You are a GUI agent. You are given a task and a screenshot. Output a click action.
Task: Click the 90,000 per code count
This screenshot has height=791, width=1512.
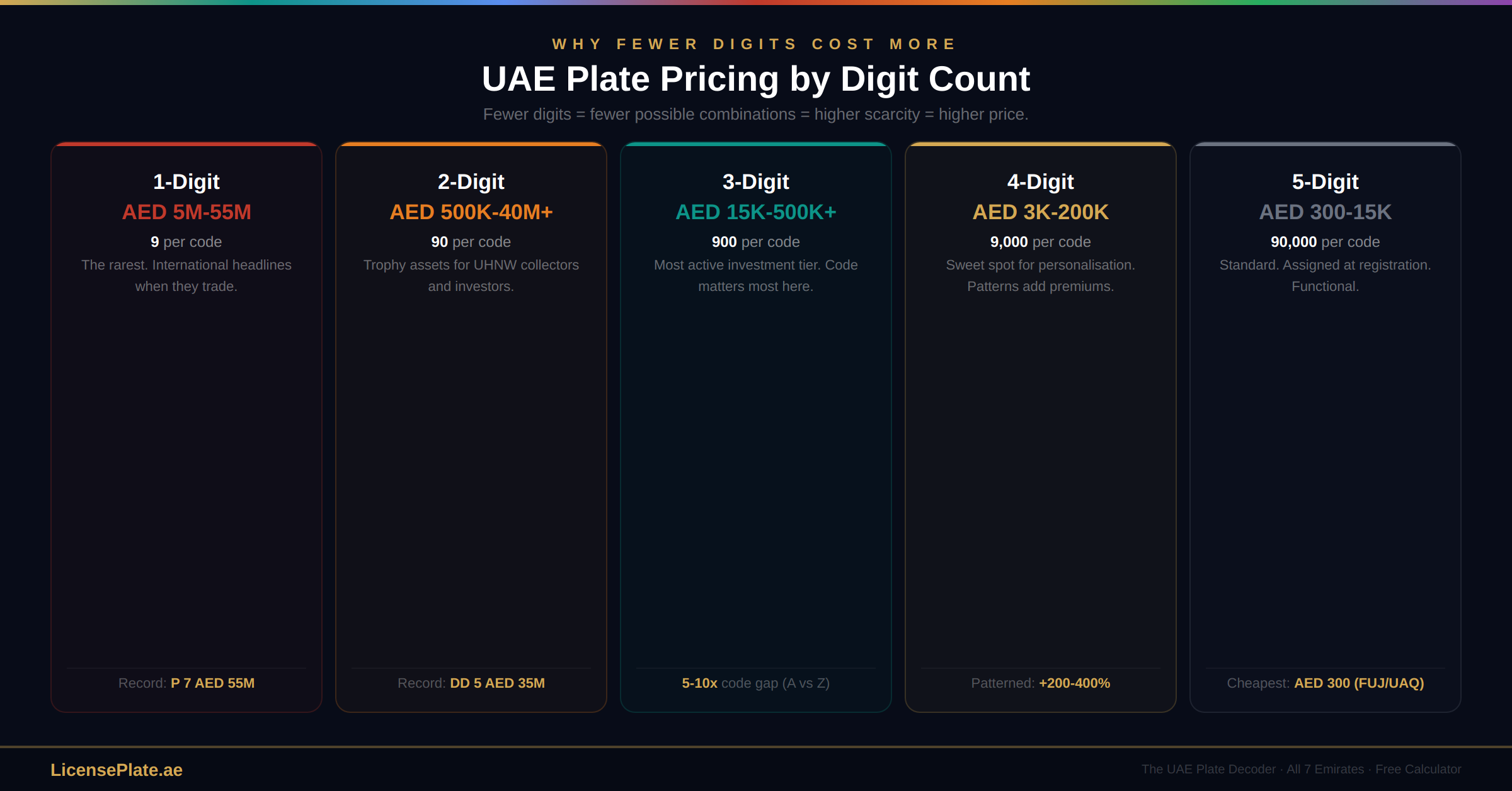pyautogui.click(x=1326, y=242)
